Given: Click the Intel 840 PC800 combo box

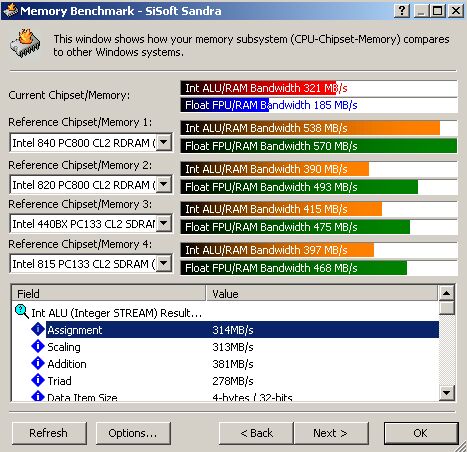Looking at the screenshot, I should pyautogui.click(x=91, y=143).
